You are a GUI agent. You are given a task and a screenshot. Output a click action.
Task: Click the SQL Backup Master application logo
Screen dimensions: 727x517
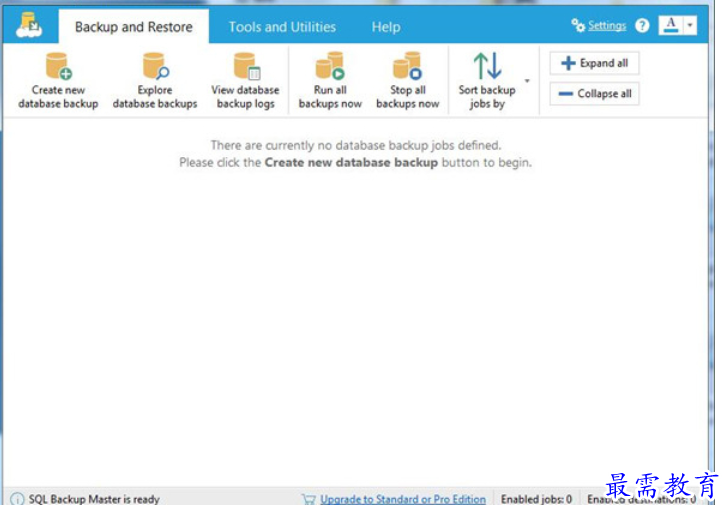pyautogui.click(x=29, y=25)
